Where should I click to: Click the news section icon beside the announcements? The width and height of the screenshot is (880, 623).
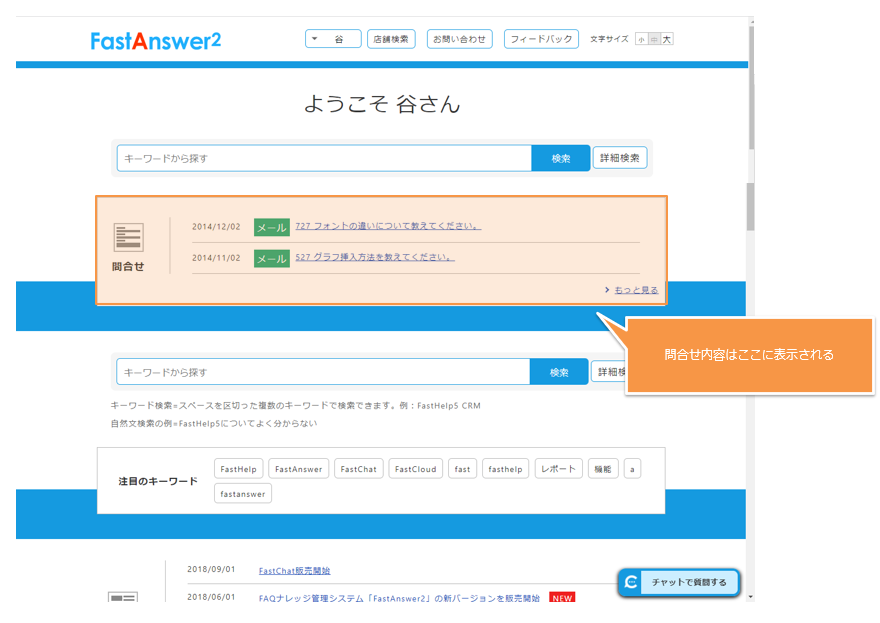pos(123,599)
